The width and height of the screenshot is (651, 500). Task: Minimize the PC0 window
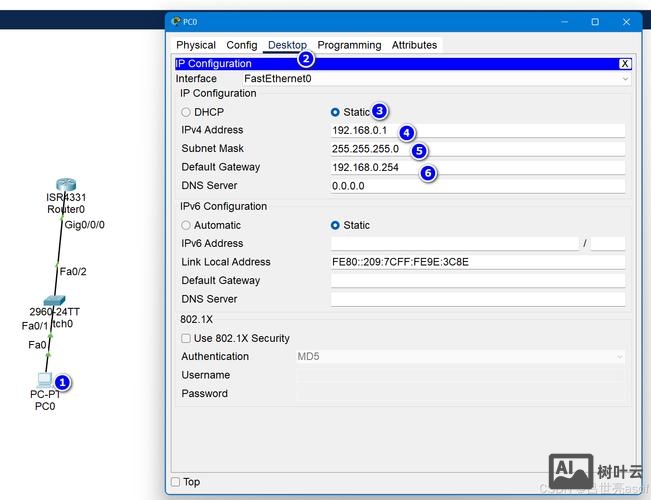coord(563,21)
